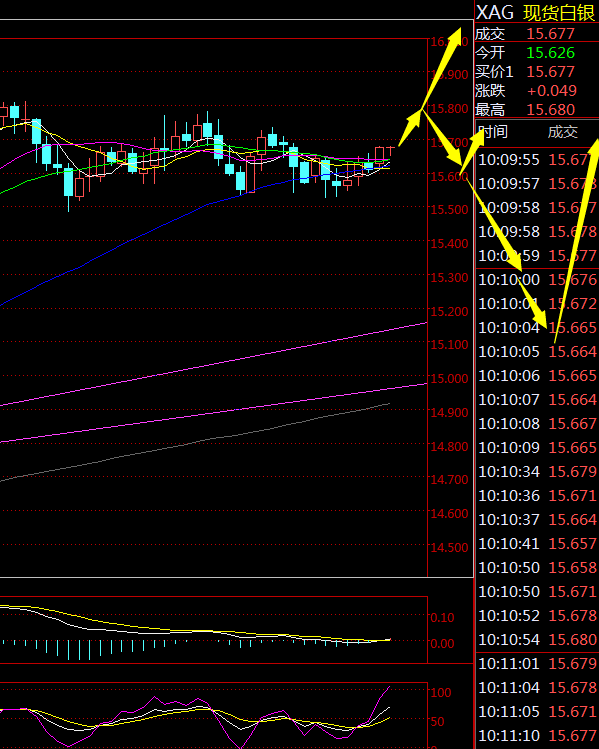Select the 10:10:41 trade at 15.657
The image size is (599, 749).
(x=537, y=544)
